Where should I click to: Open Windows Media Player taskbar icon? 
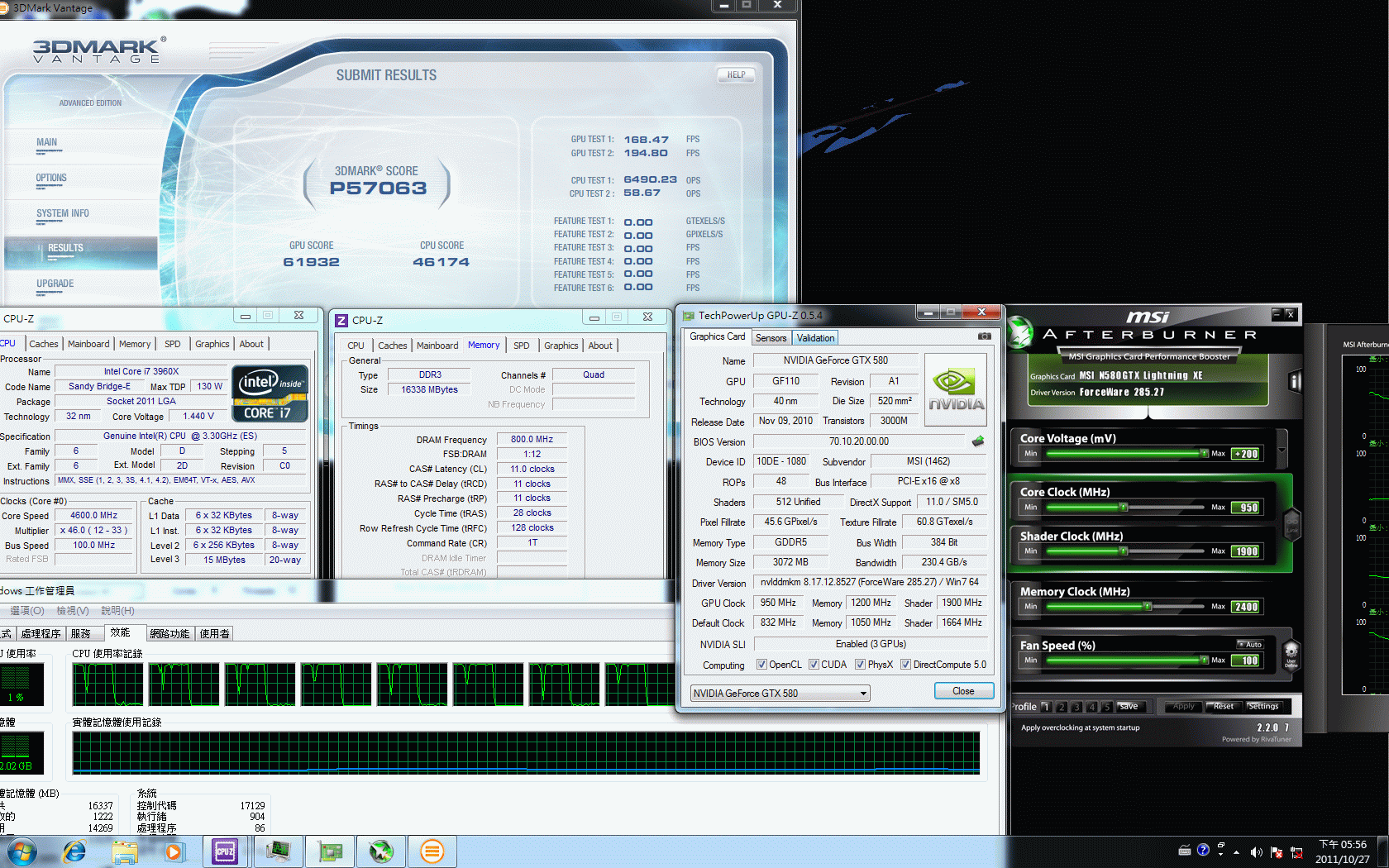coord(174,851)
